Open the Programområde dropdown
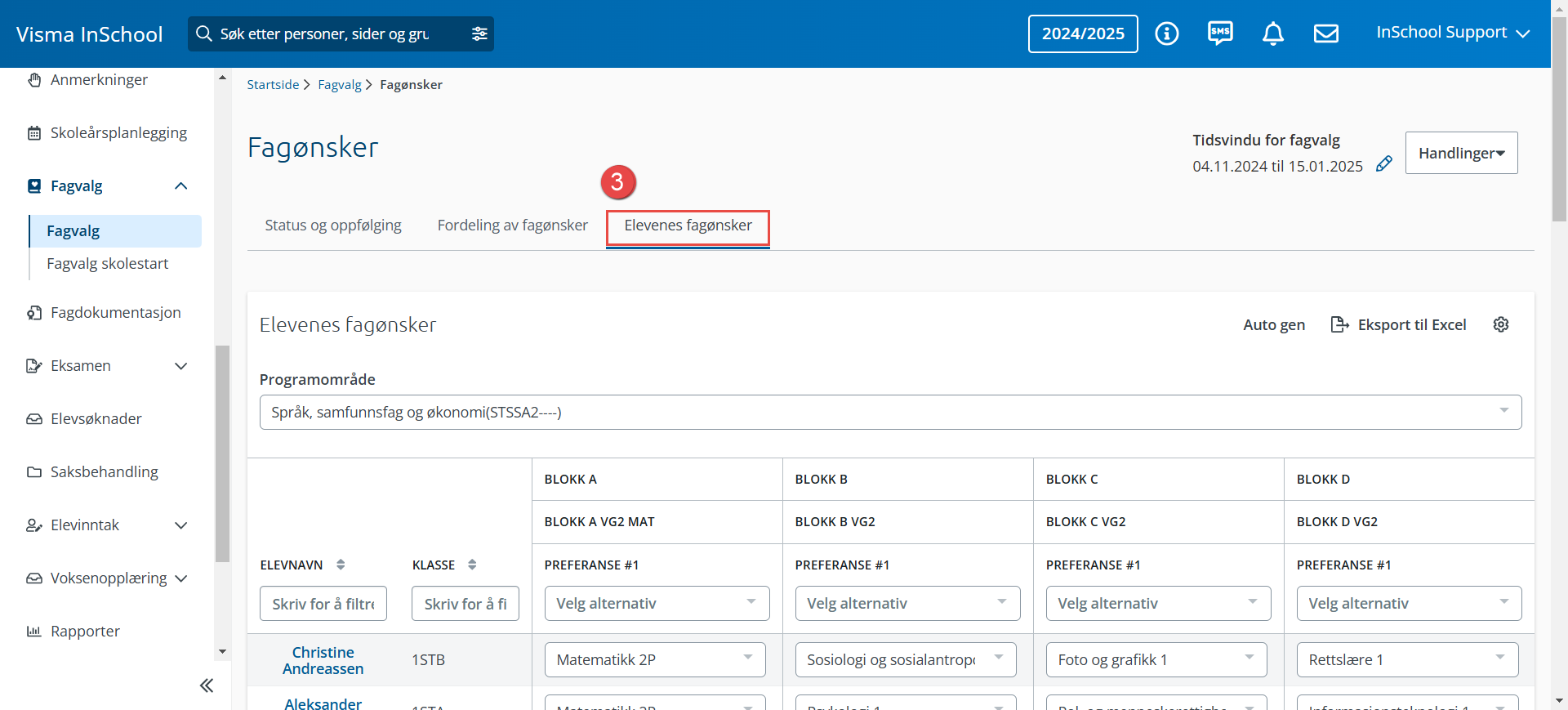This screenshot has width=1568, height=710. 890,413
